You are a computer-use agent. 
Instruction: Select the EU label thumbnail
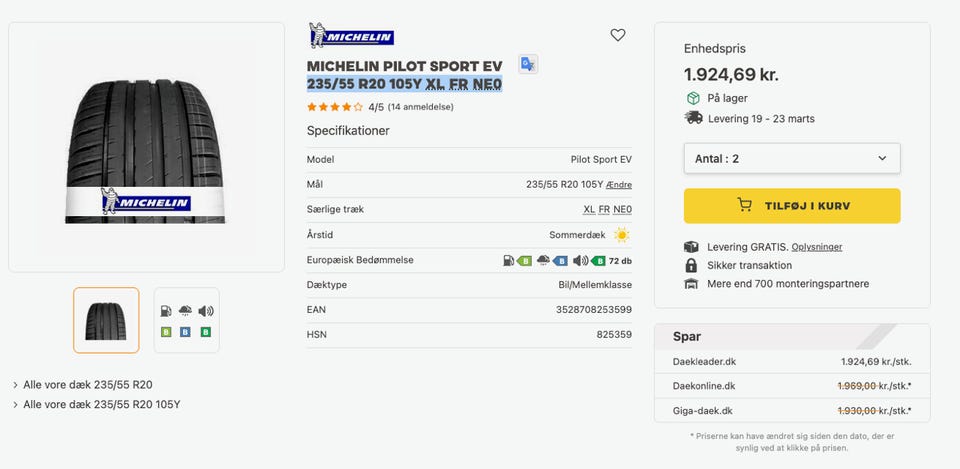[187, 320]
